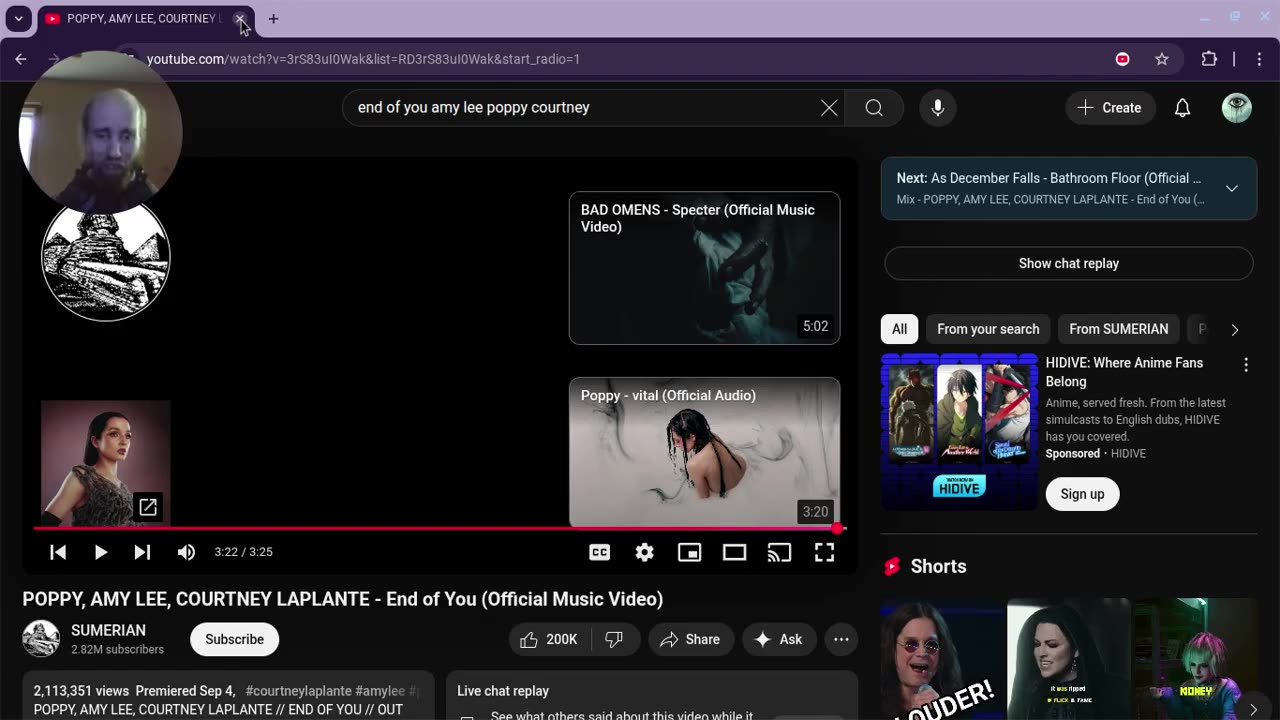This screenshot has height=720, width=1280.
Task: Toggle theater mode
Action: [x=734, y=552]
